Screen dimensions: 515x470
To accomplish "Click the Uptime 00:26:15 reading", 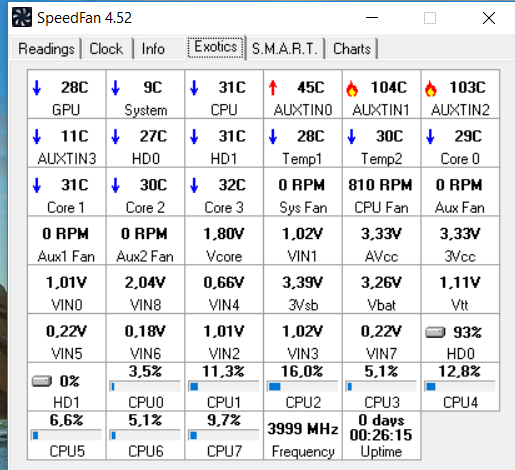I will coord(381,435).
